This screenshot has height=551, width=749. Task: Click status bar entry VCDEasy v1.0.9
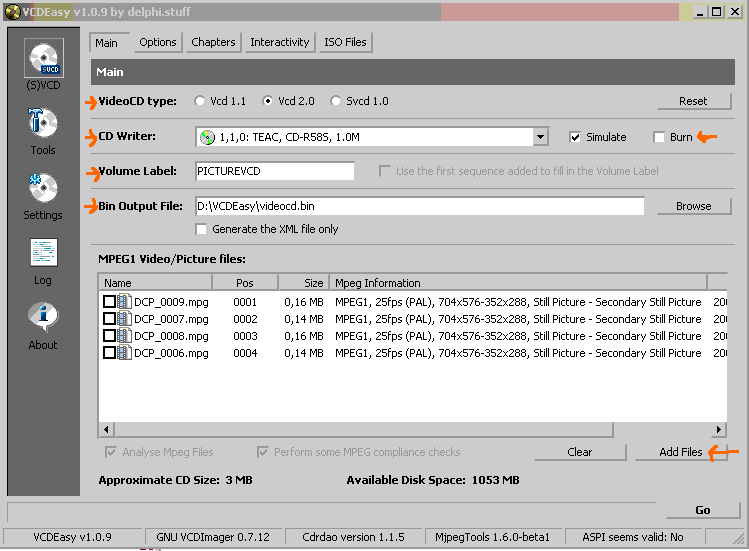click(72, 537)
